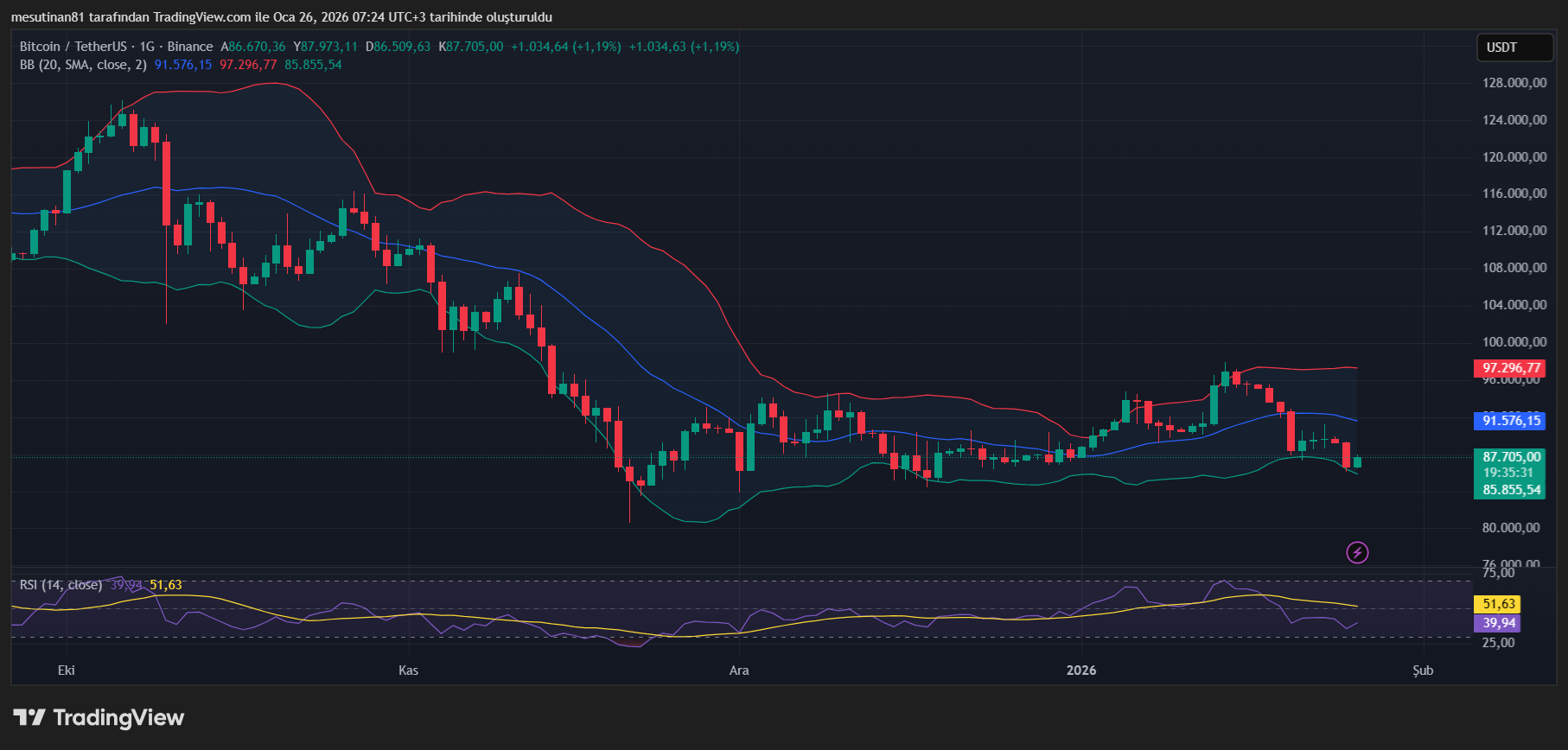This screenshot has height=750, width=1568.
Task: Click the 85.855,54 lower band price label
Action: [x=1512, y=490]
